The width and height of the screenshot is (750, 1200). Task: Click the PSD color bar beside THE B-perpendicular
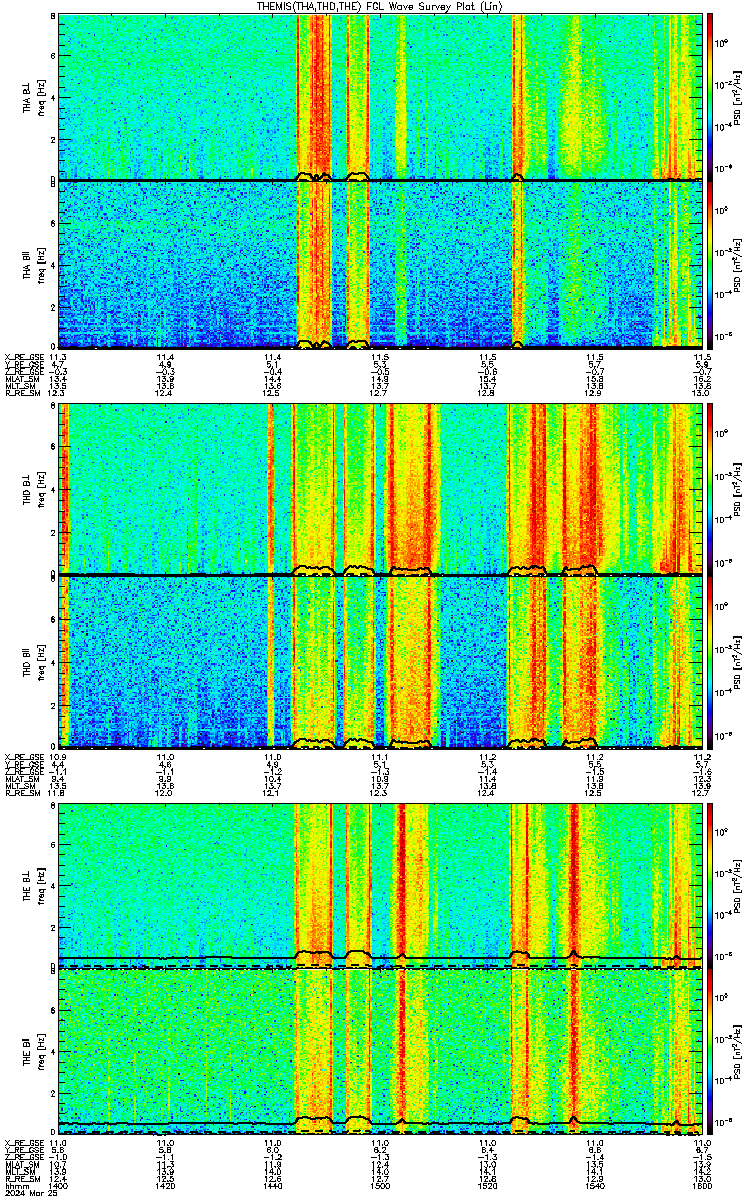click(x=710, y=885)
